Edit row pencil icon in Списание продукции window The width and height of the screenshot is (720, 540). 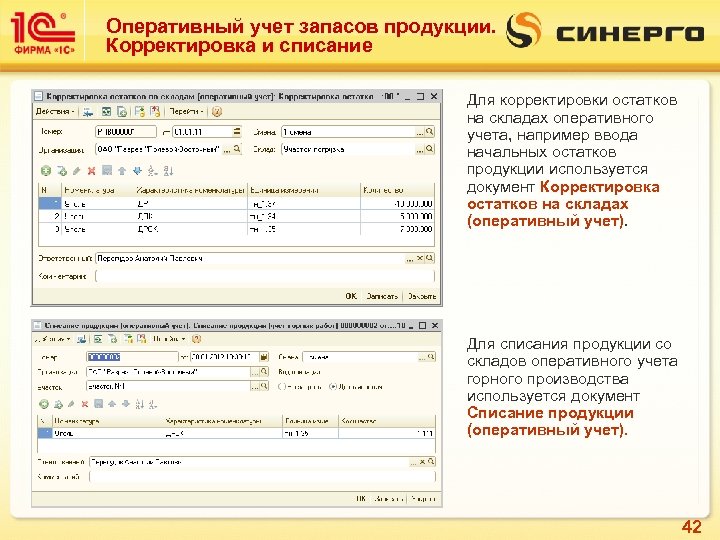(71, 404)
